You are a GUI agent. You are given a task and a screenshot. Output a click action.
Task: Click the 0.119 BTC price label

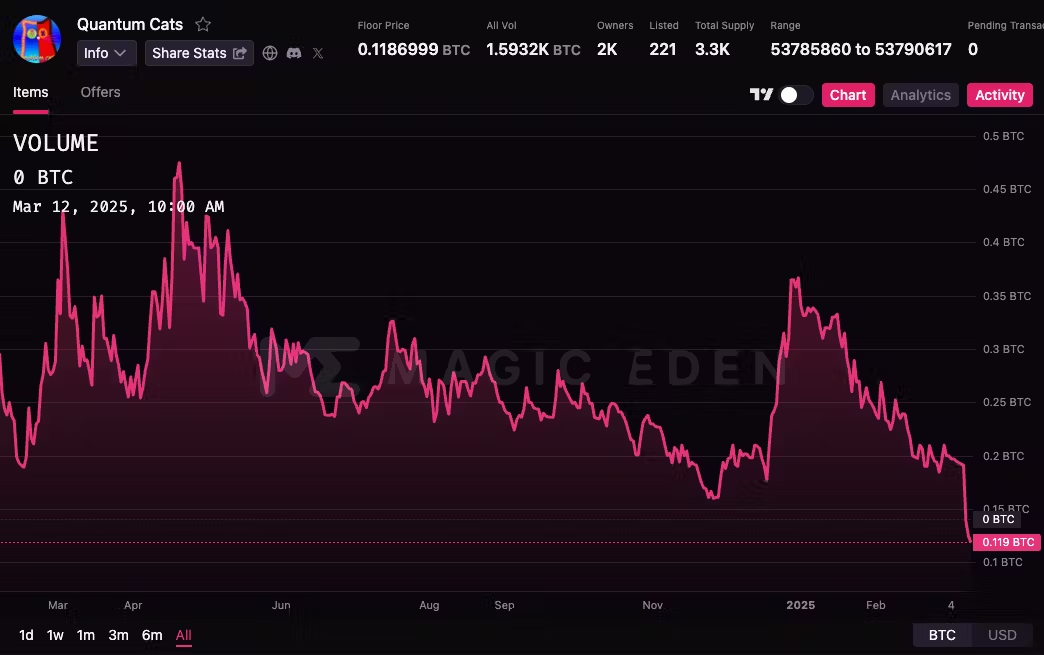tap(1007, 543)
